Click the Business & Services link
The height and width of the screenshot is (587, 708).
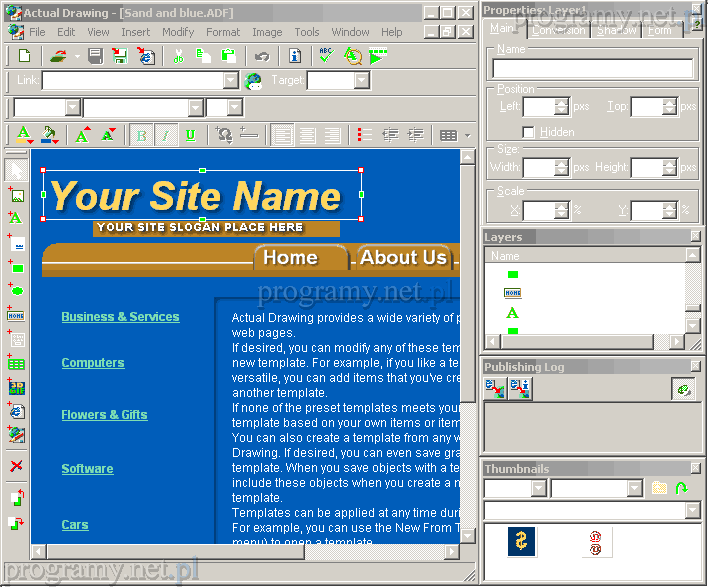[120, 317]
